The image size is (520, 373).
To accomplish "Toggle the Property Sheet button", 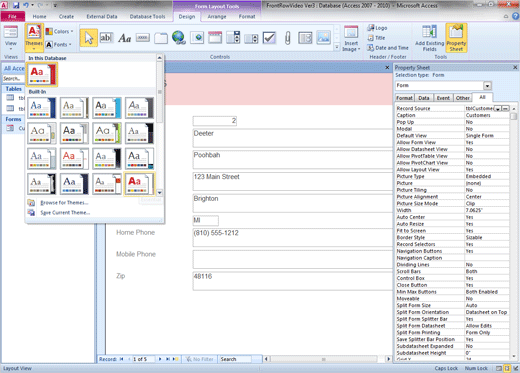I will 456,38.
